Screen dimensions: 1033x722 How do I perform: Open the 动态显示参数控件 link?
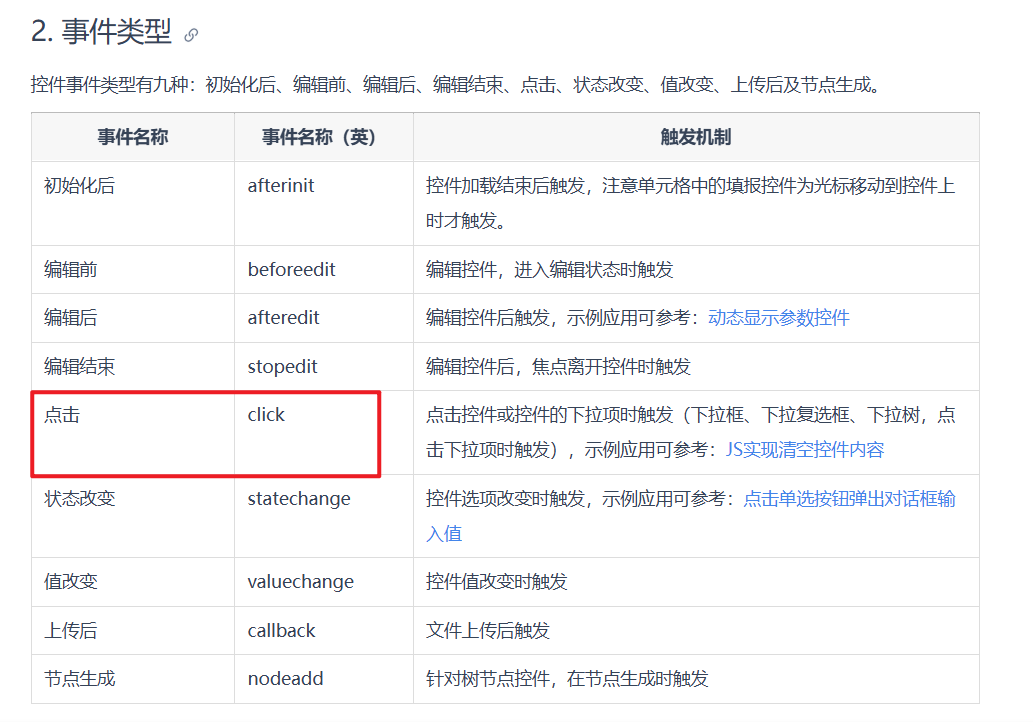(x=779, y=318)
